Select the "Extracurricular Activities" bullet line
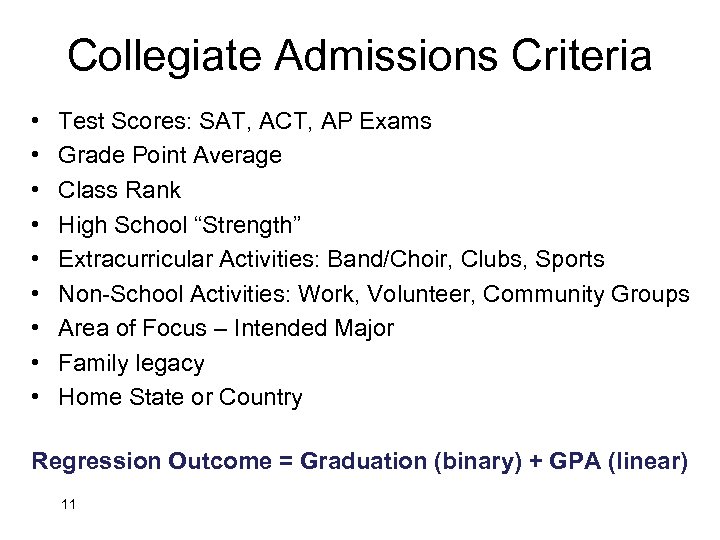The width and height of the screenshot is (720, 540). [331, 260]
